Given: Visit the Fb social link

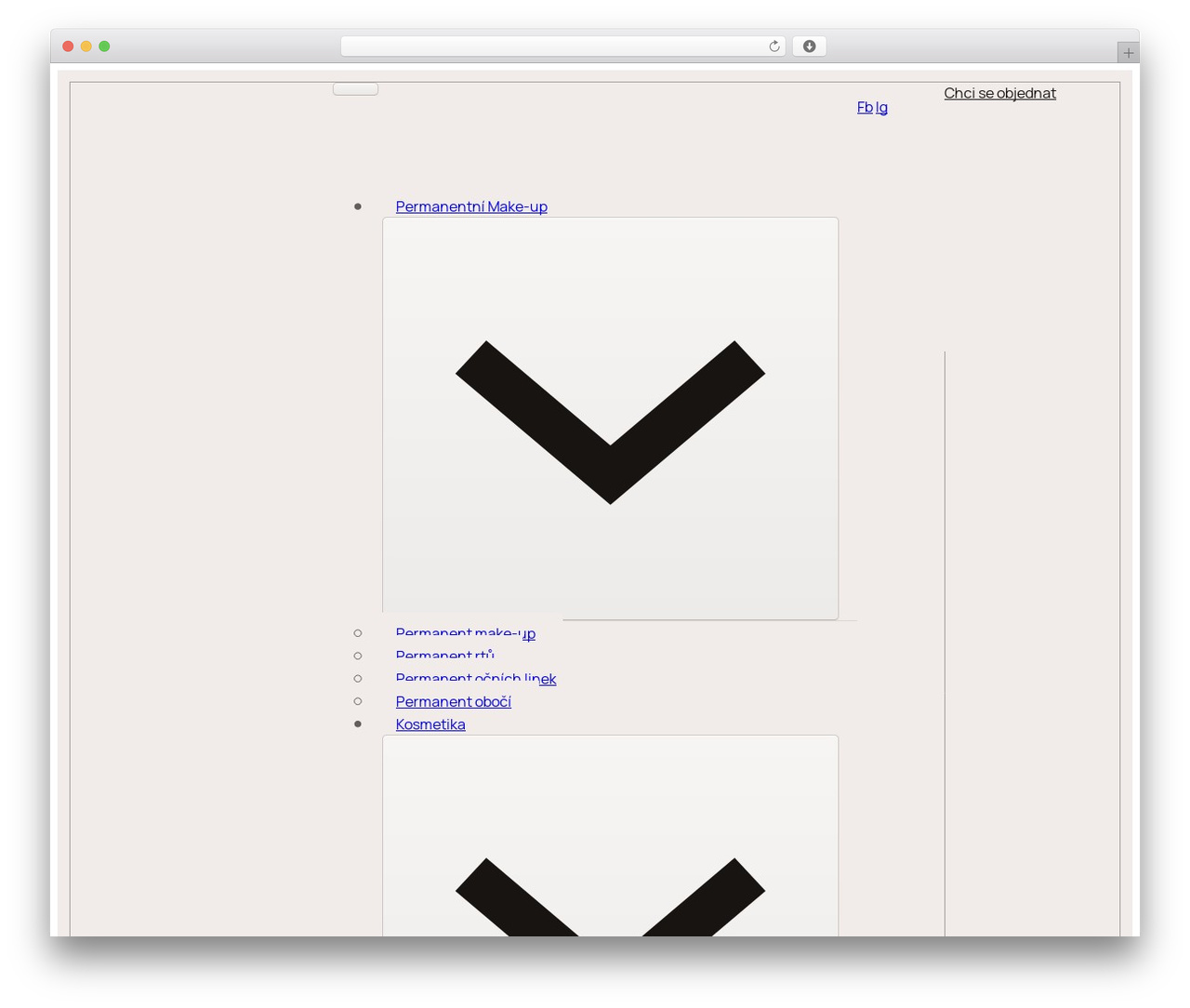Looking at the screenshot, I should point(865,107).
